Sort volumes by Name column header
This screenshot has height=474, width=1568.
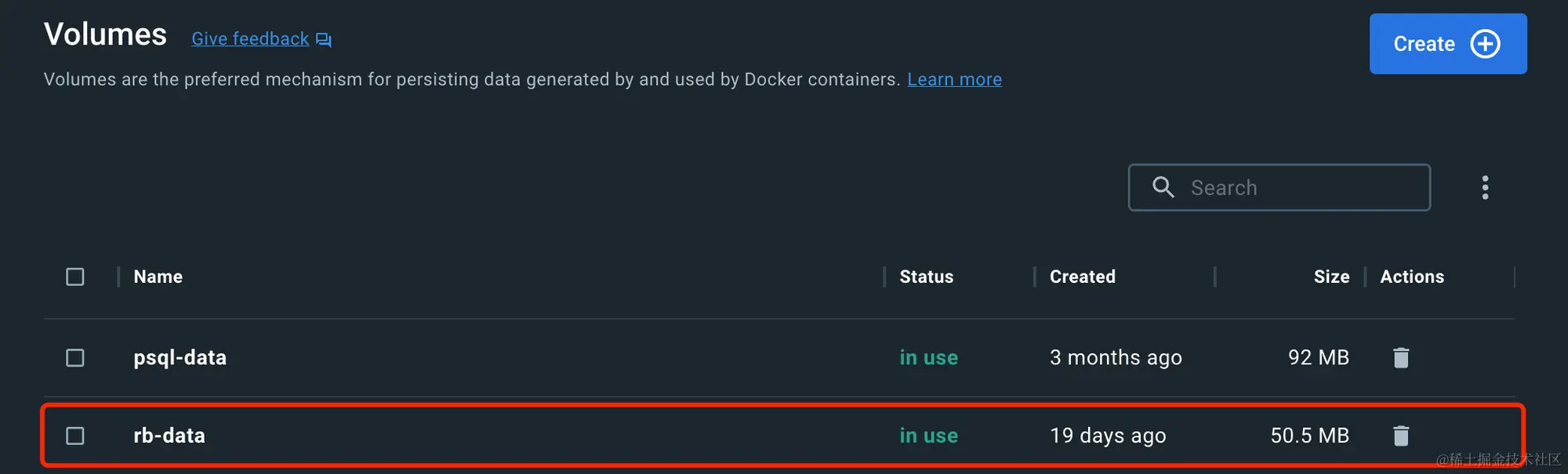coord(158,277)
